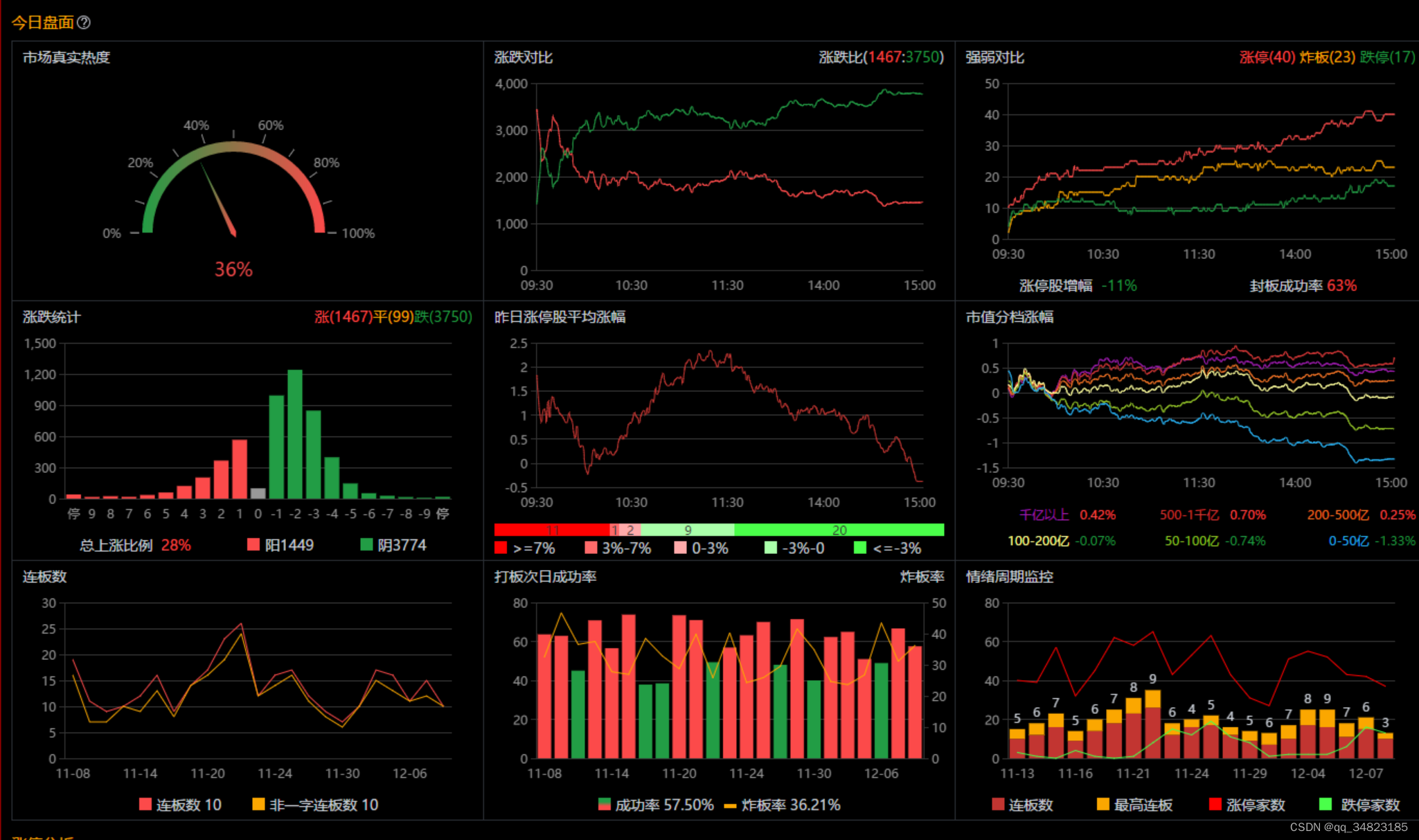
Task: Click the 跌停家数 green legend square
Action: point(1326,804)
